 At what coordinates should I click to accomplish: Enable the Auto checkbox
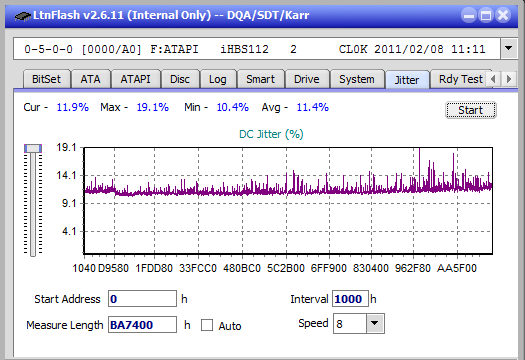pos(207,325)
